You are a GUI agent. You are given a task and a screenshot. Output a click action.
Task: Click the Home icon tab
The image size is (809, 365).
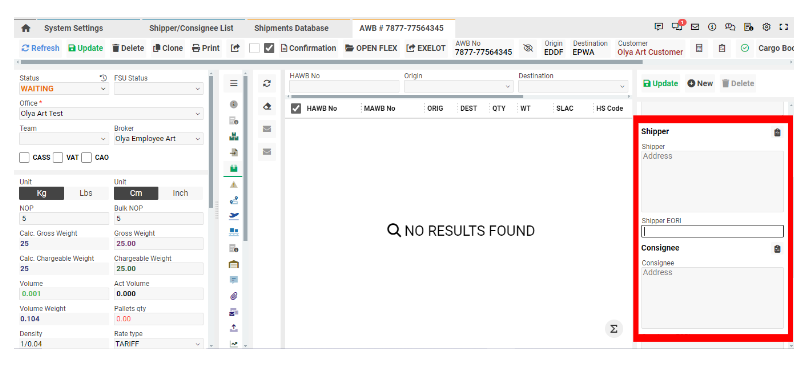[26, 28]
